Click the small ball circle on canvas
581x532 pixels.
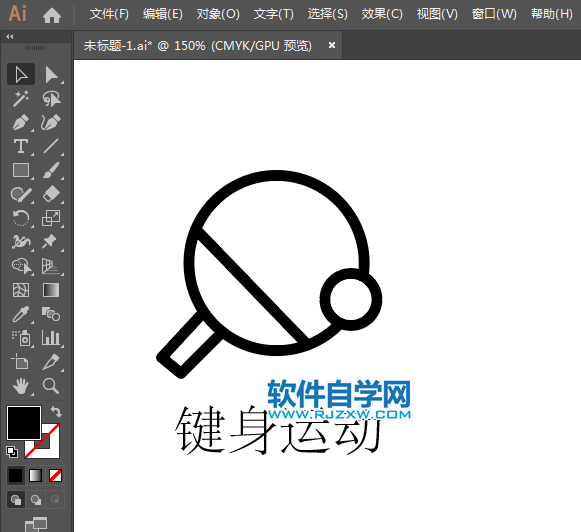(x=351, y=299)
